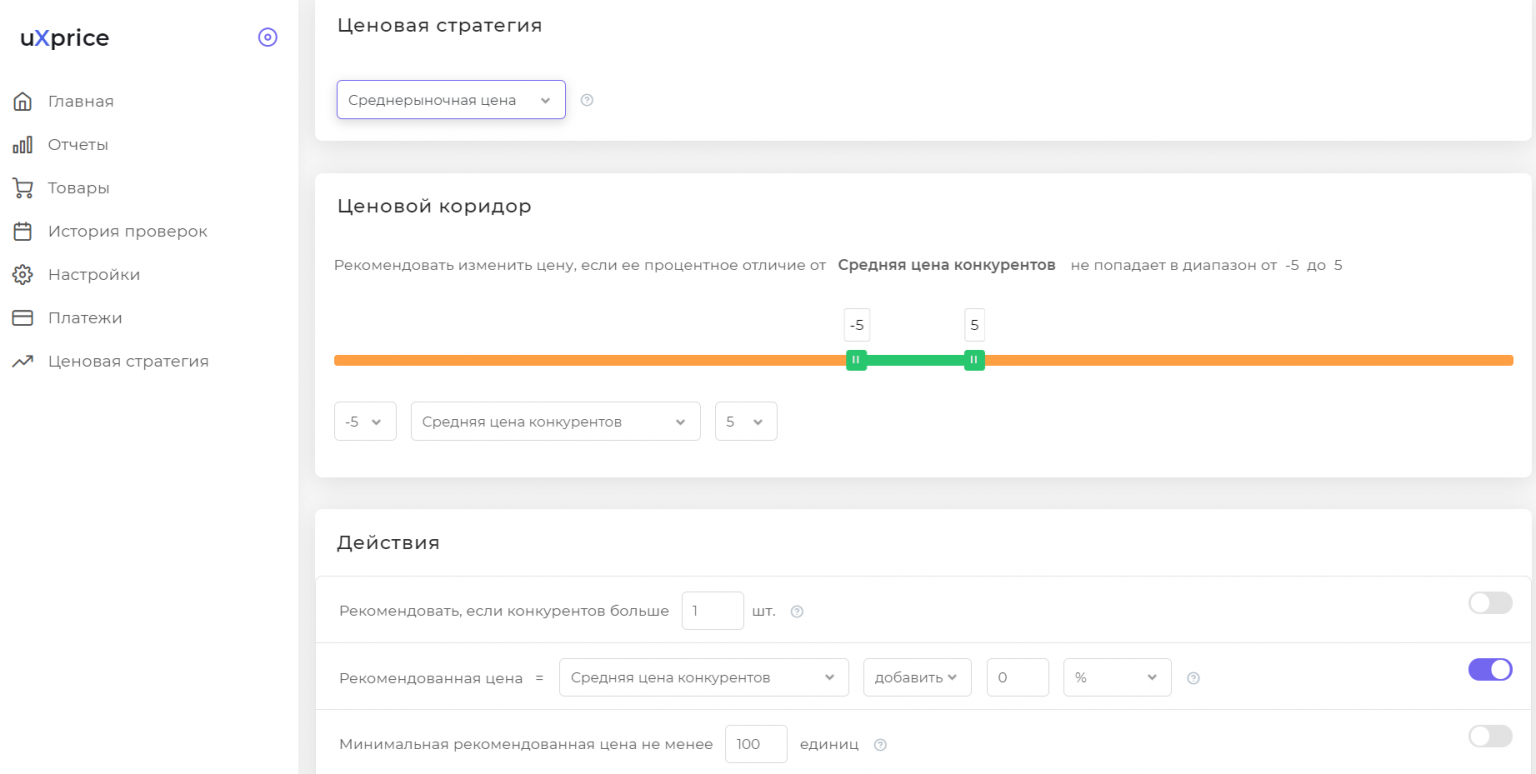1536x774 pixels.
Task: Click the Платежи credit card icon
Action: 22,318
